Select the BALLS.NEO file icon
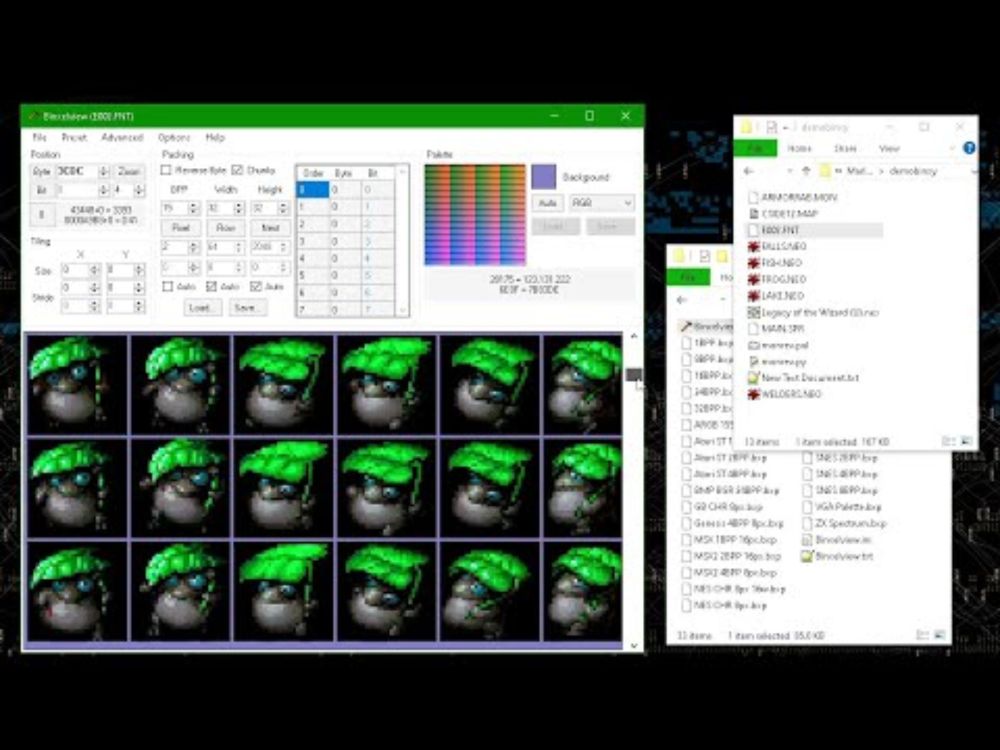 [753, 246]
